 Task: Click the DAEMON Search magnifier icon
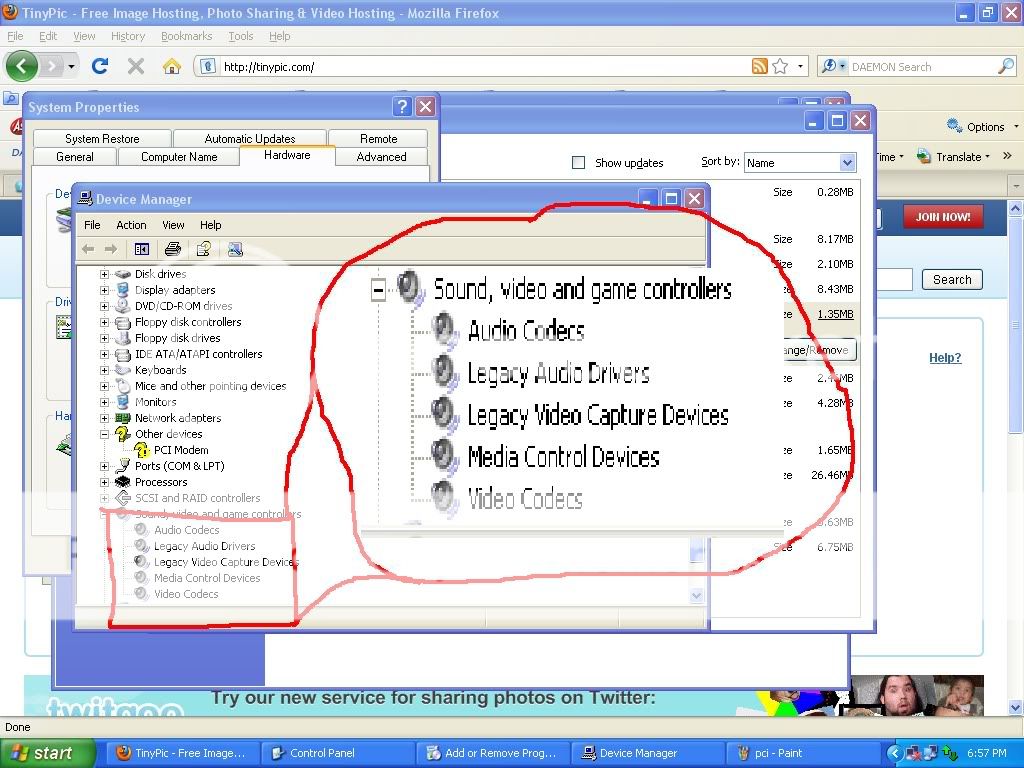(x=1006, y=66)
